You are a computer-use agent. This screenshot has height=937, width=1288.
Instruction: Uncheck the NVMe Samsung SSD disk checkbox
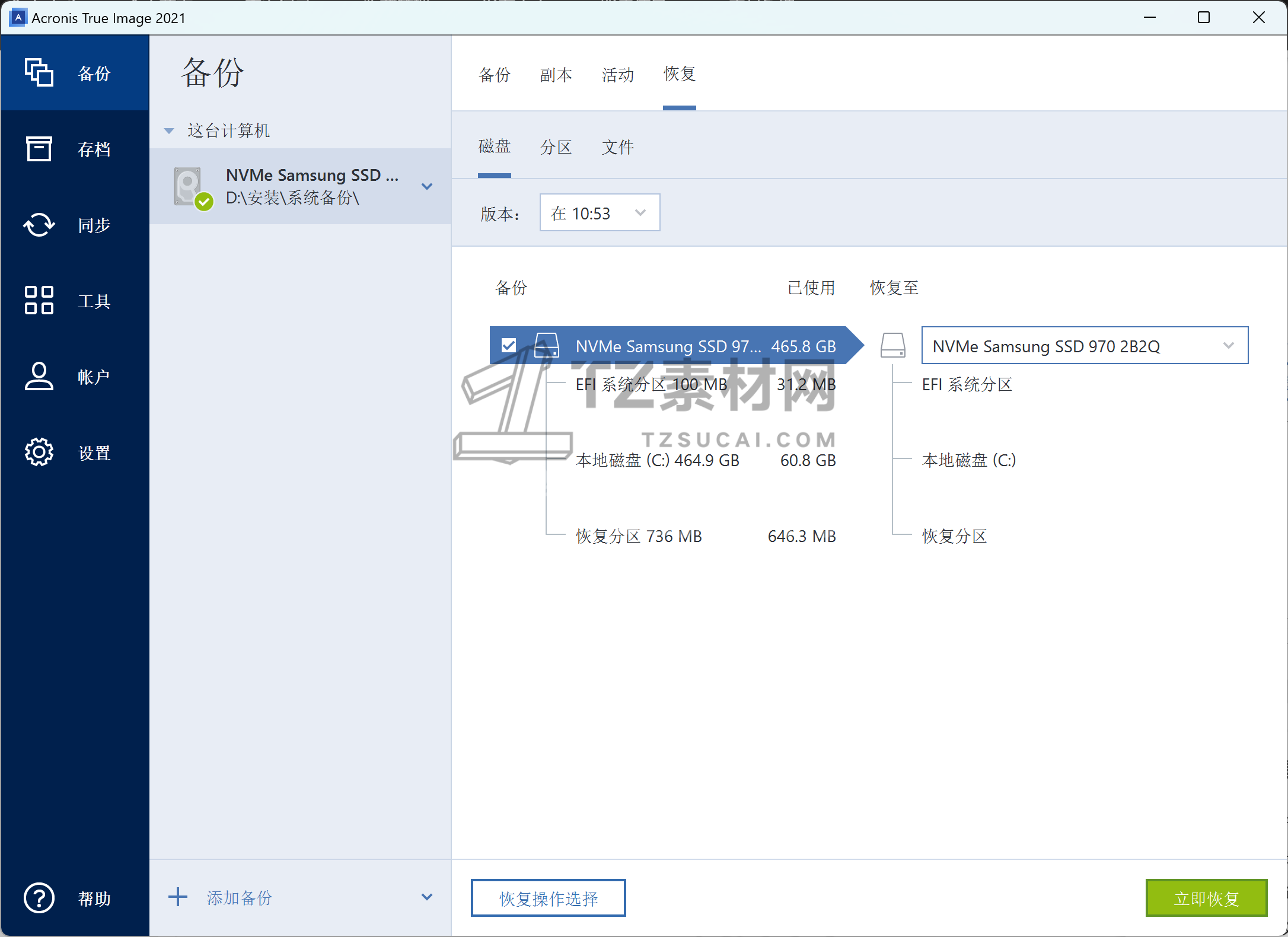coord(509,345)
